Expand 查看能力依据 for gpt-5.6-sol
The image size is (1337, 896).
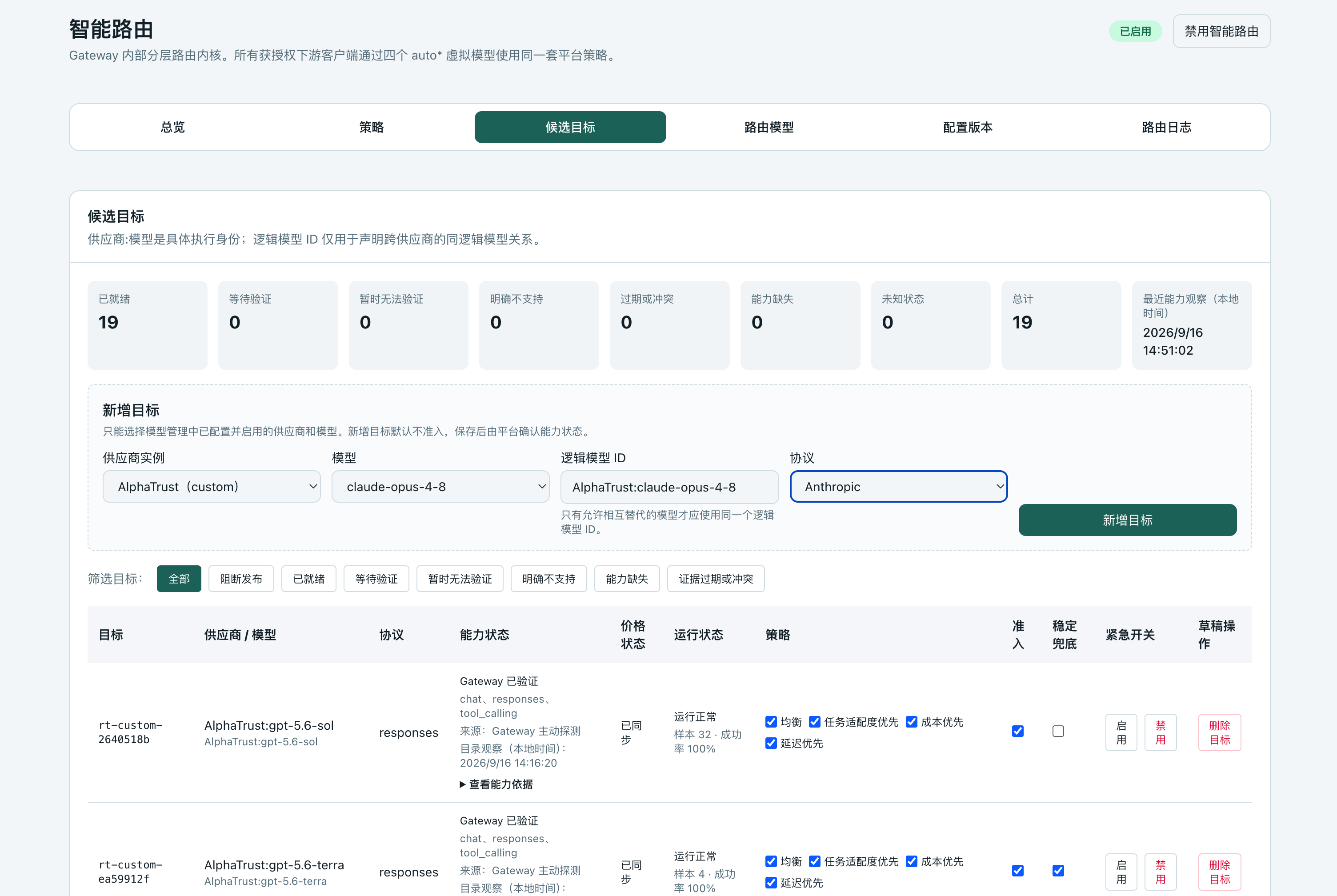coord(496,784)
